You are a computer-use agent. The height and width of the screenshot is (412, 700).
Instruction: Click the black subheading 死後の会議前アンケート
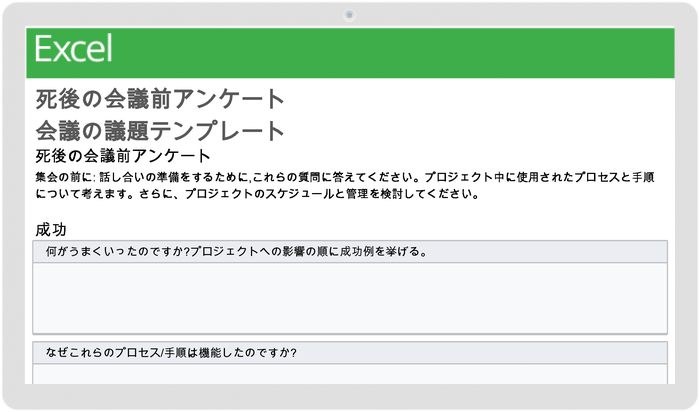point(123,156)
